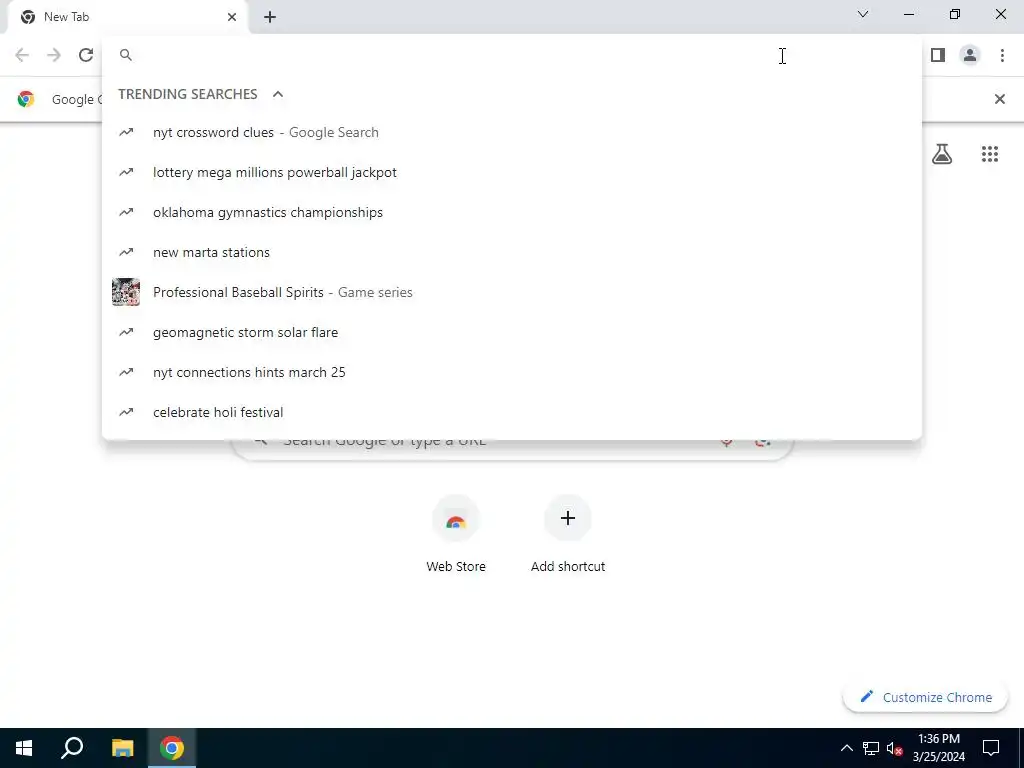Dismiss the Google Chrome infobar
This screenshot has width=1024, height=768.
point(999,99)
